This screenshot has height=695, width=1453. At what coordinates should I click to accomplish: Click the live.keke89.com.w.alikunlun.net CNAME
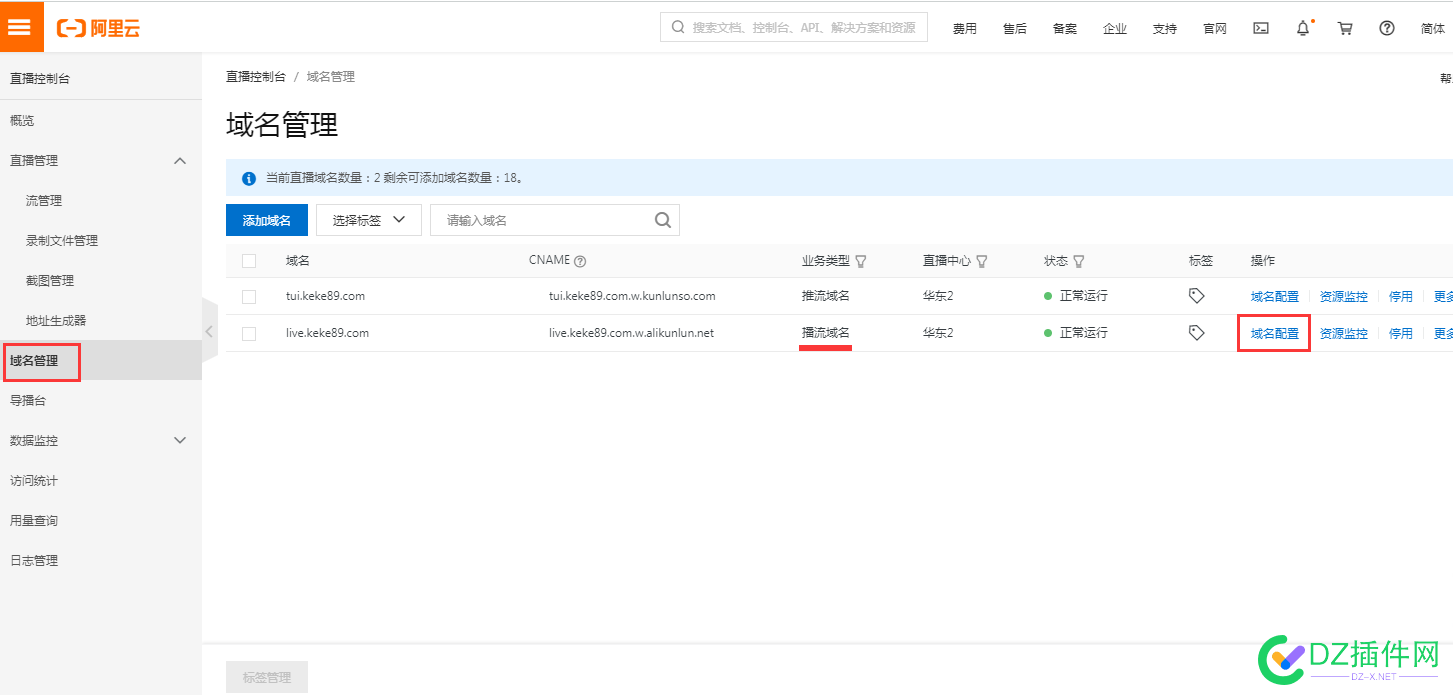[631, 333]
